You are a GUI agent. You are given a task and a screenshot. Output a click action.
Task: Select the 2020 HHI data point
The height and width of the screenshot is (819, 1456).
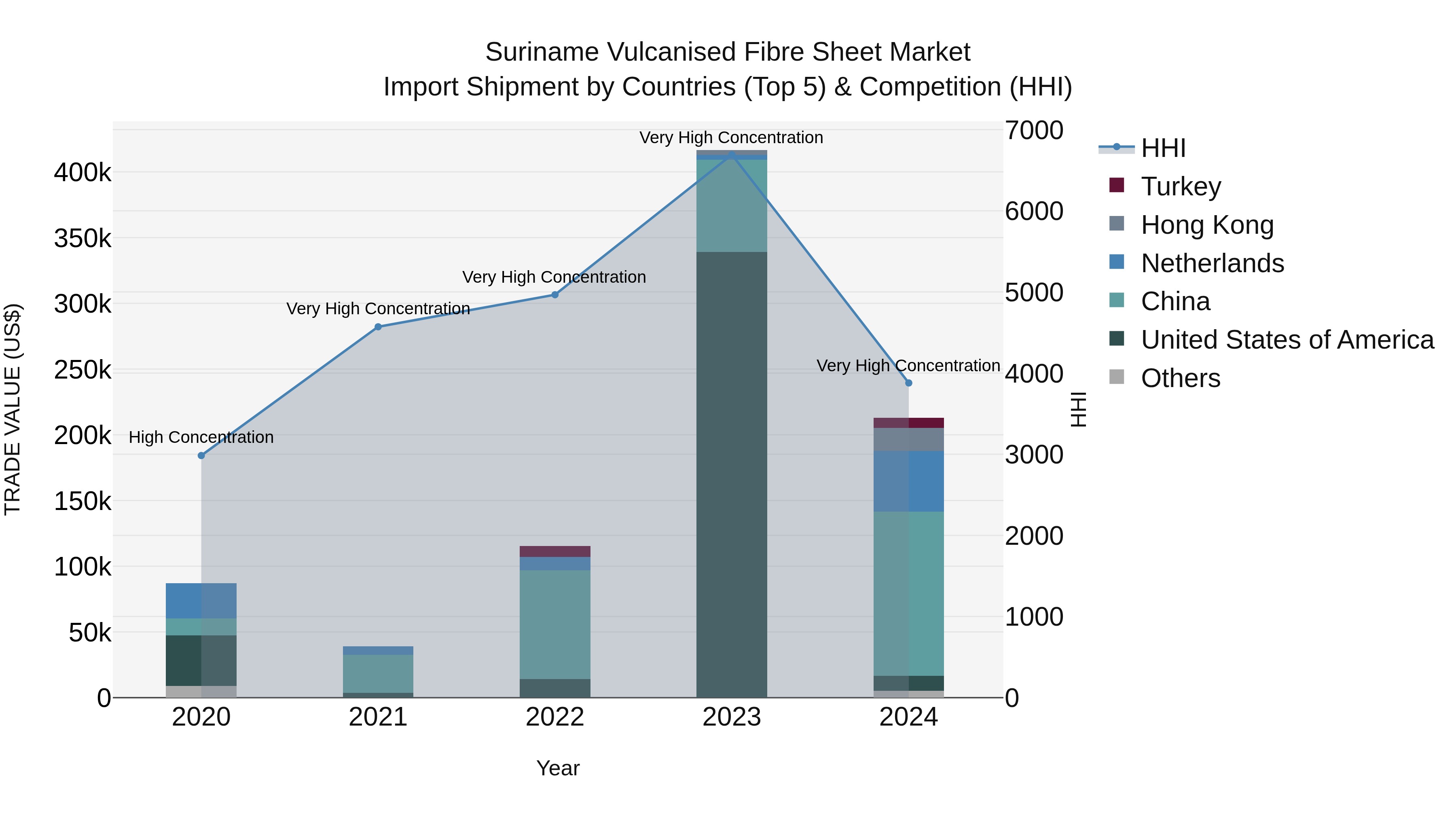coord(201,455)
